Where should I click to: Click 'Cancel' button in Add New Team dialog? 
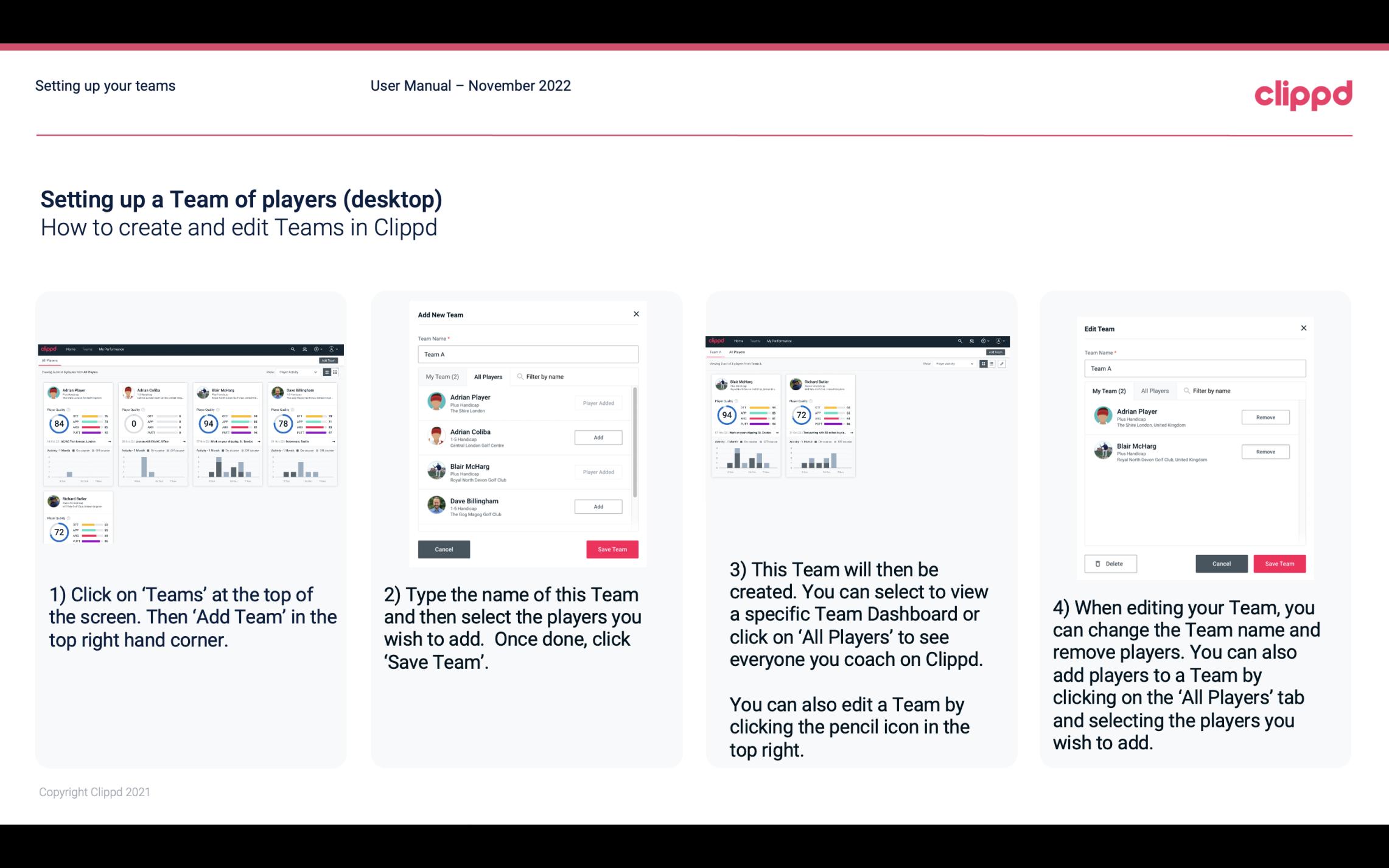tap(444, 549)
